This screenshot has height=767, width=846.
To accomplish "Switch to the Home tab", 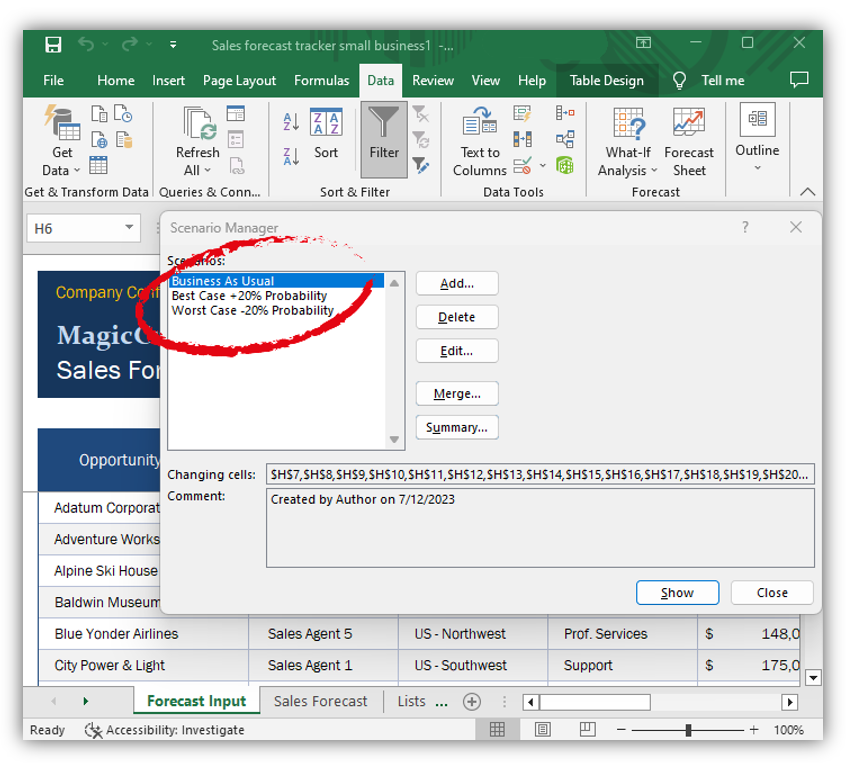I will [115, 80].
